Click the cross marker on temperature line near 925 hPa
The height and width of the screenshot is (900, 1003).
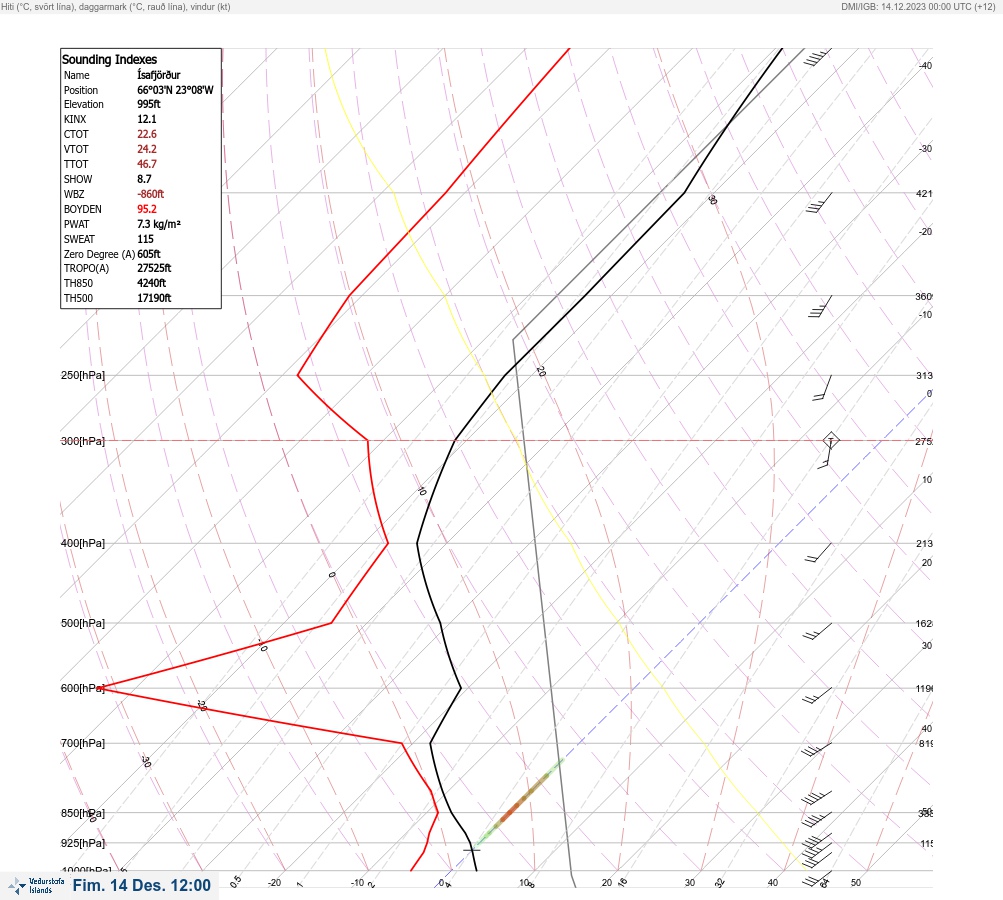pos(471,849)
